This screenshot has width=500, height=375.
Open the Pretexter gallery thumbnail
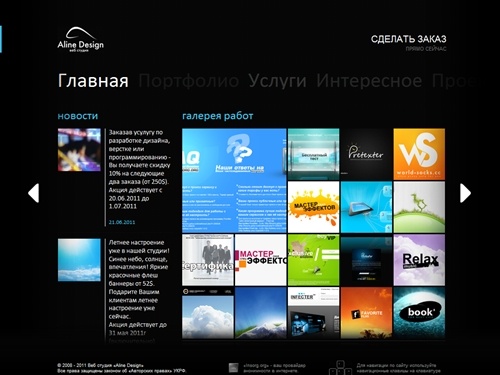coord(366,154)
